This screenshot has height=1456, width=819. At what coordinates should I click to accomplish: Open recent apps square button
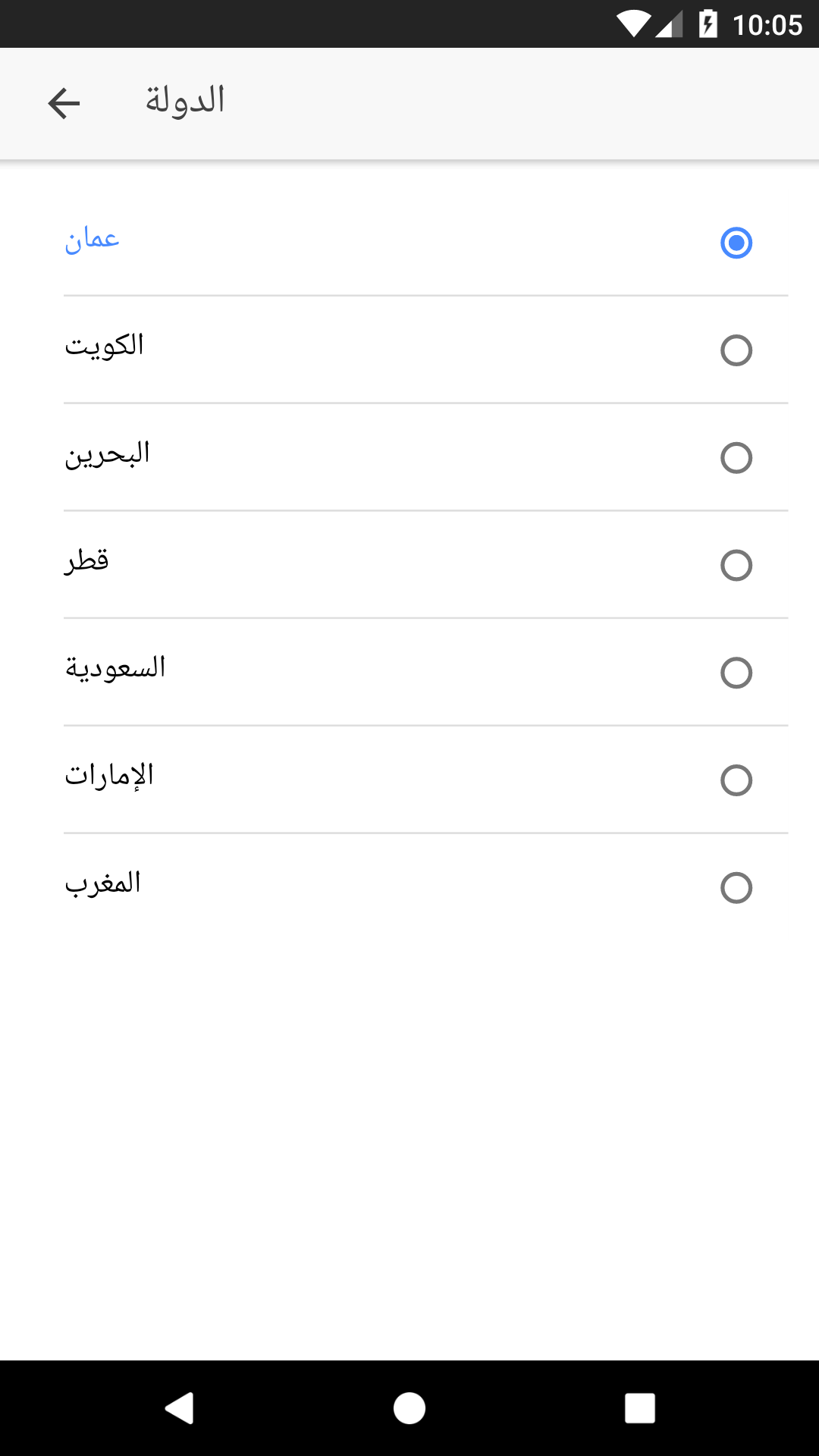coord(639,1408)
